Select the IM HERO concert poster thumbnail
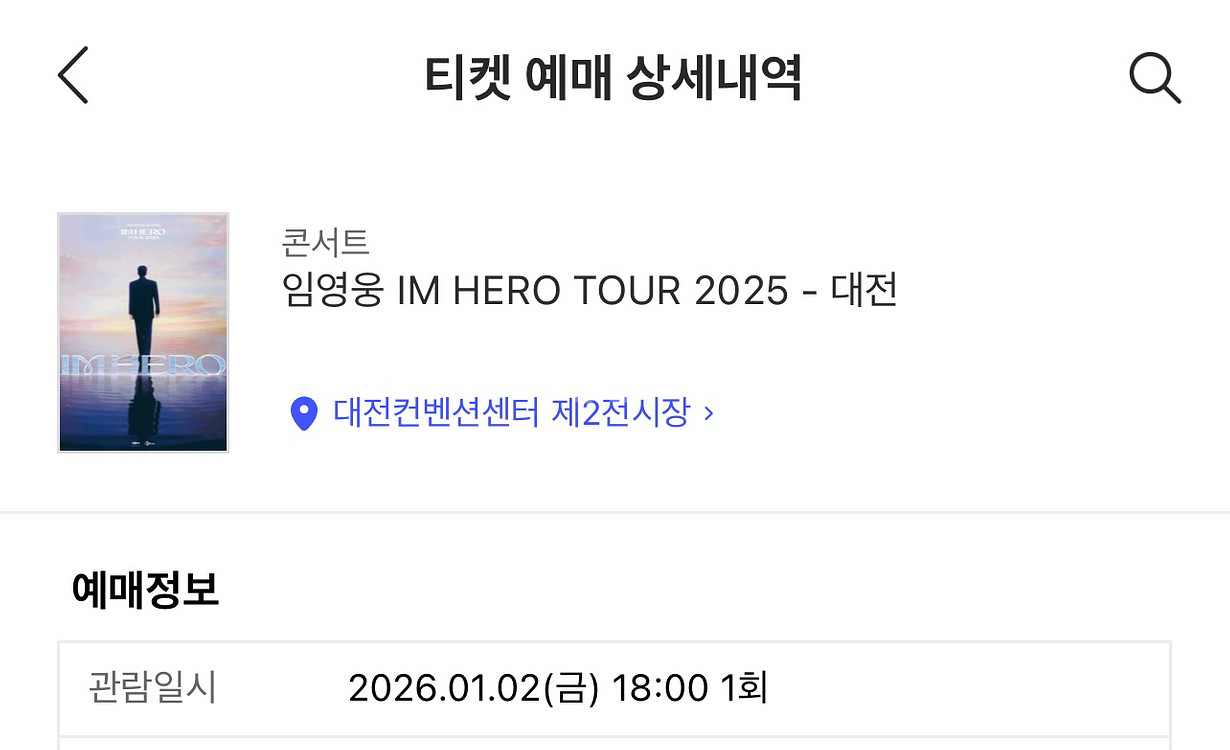Screen dimensions: 1230x750 tap(142, 332)
